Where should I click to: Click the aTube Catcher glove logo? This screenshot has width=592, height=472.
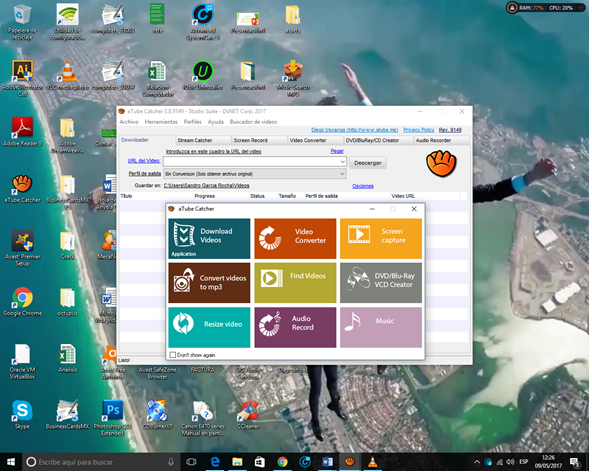click(442, 164)
